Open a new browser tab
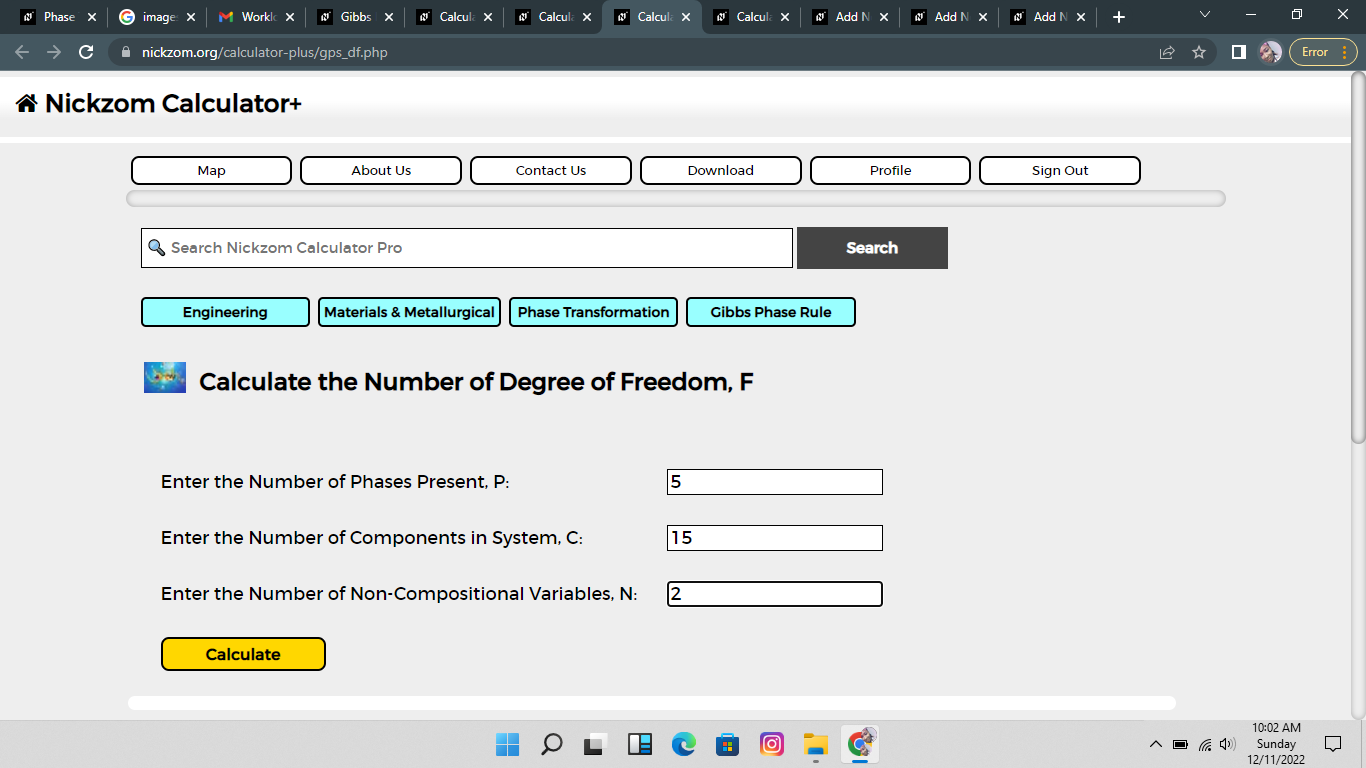Screen dimensions: 1366x768 tap(1119, 17)
